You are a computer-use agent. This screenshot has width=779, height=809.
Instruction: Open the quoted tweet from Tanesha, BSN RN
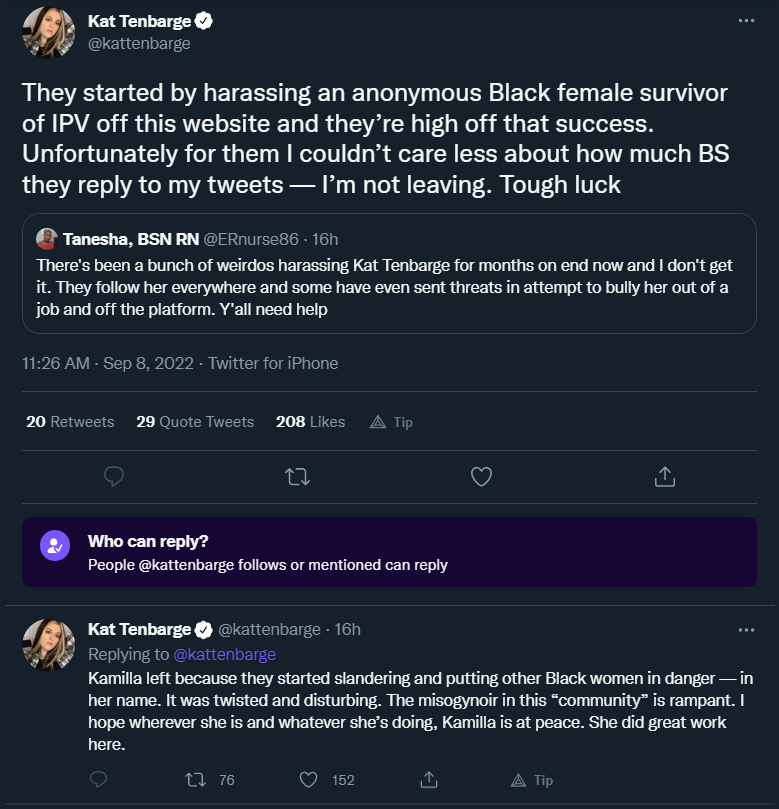pos(389,273)
